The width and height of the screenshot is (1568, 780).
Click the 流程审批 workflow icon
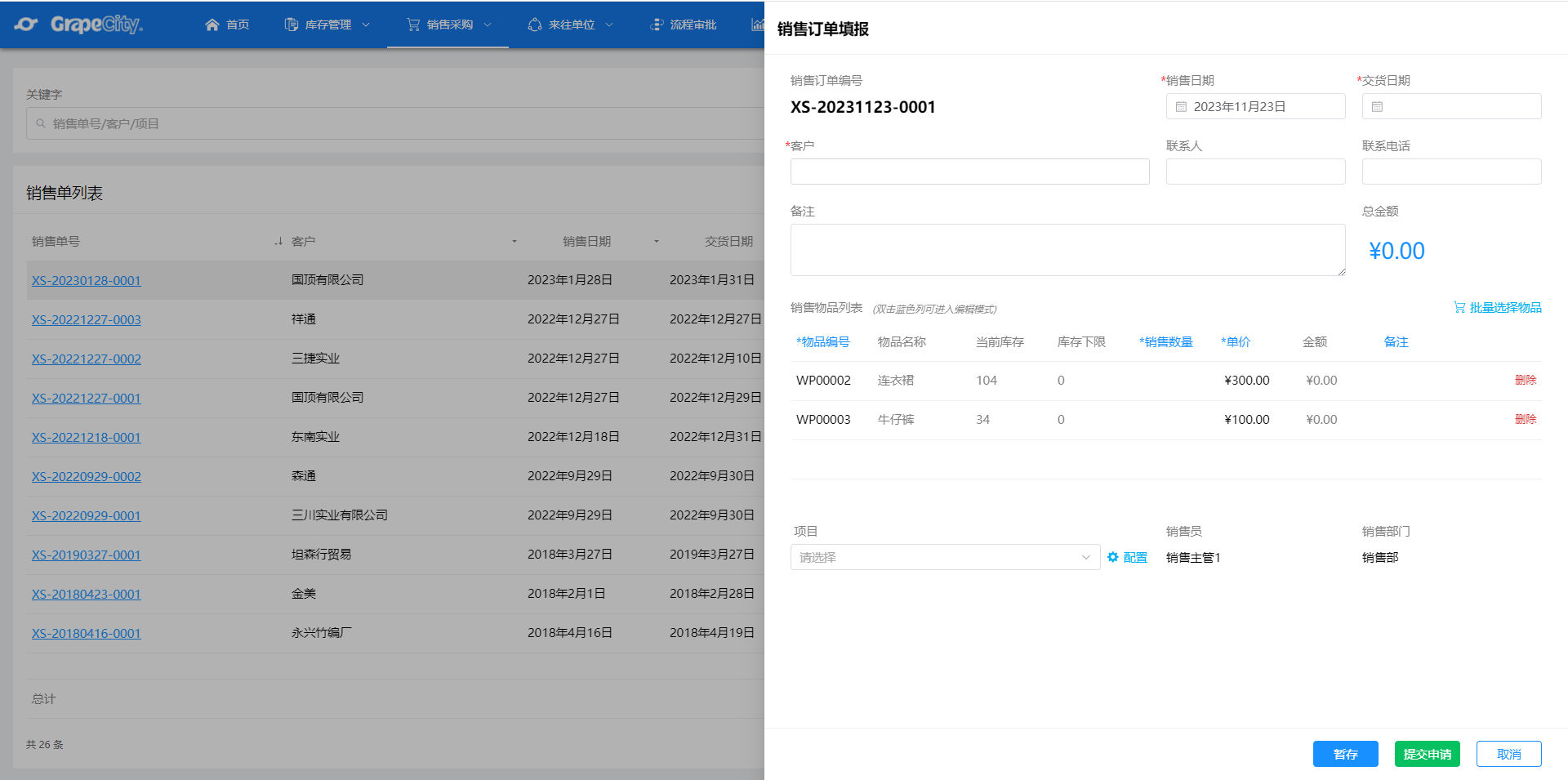[x=657, y=25]
